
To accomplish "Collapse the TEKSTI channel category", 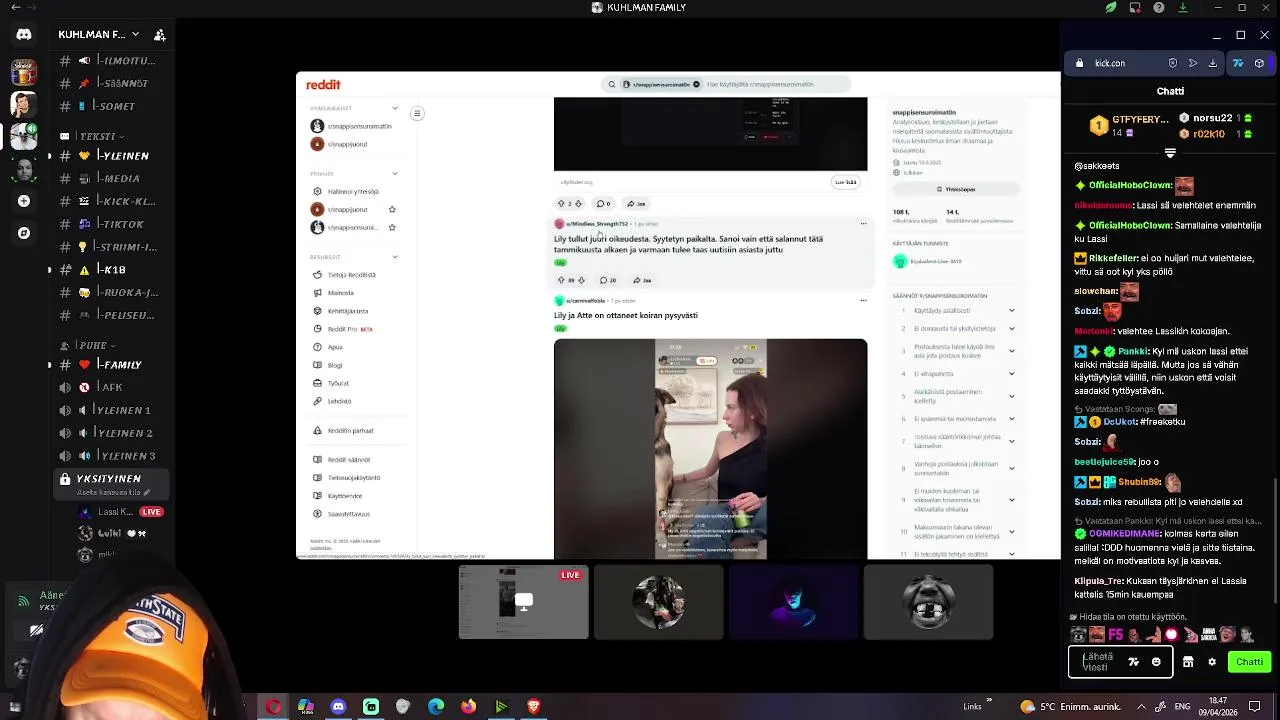I will [95, 137].
